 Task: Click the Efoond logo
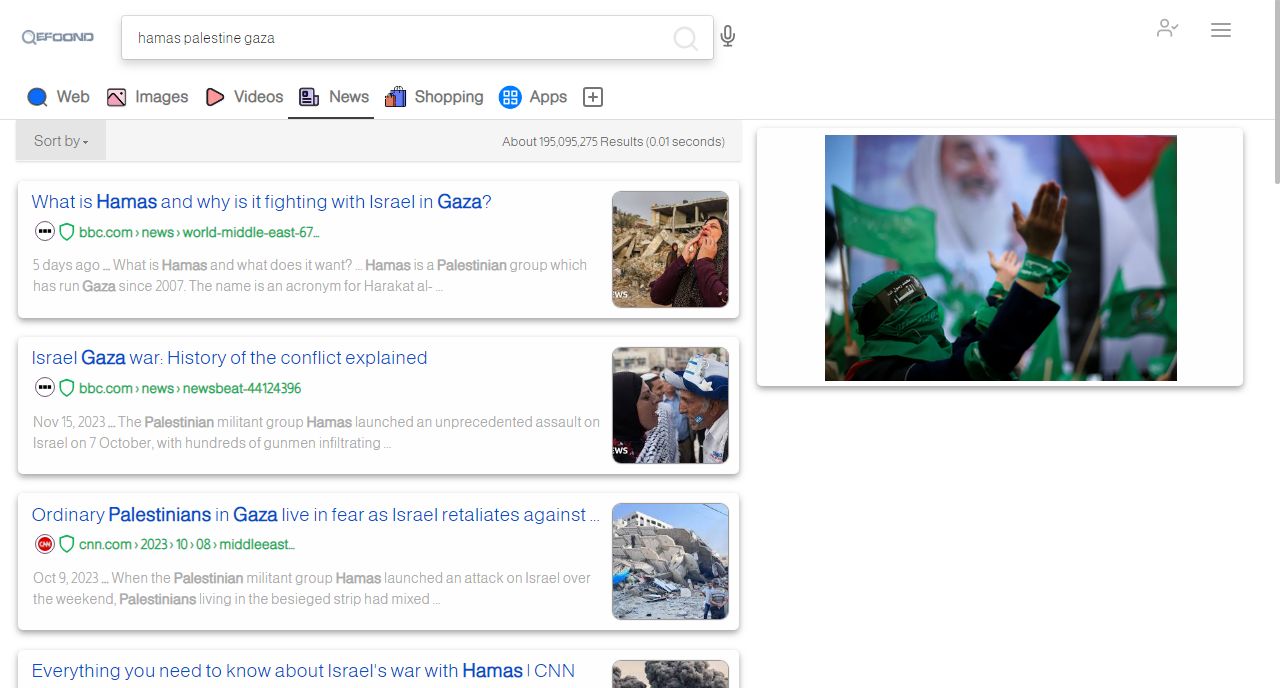tap(58, 37)
